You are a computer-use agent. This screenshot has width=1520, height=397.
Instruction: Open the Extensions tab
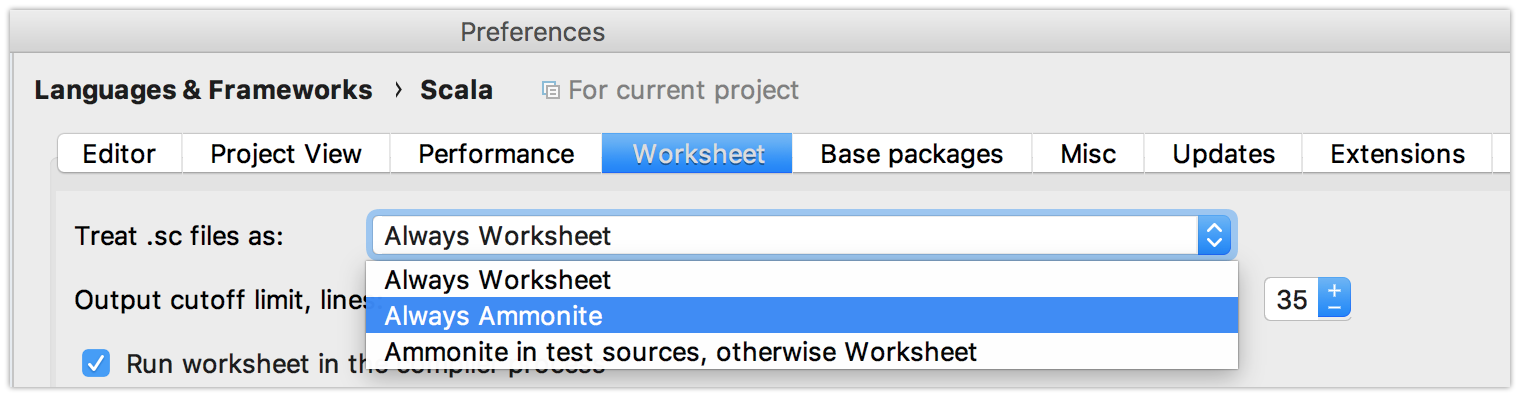(1397, 154)
